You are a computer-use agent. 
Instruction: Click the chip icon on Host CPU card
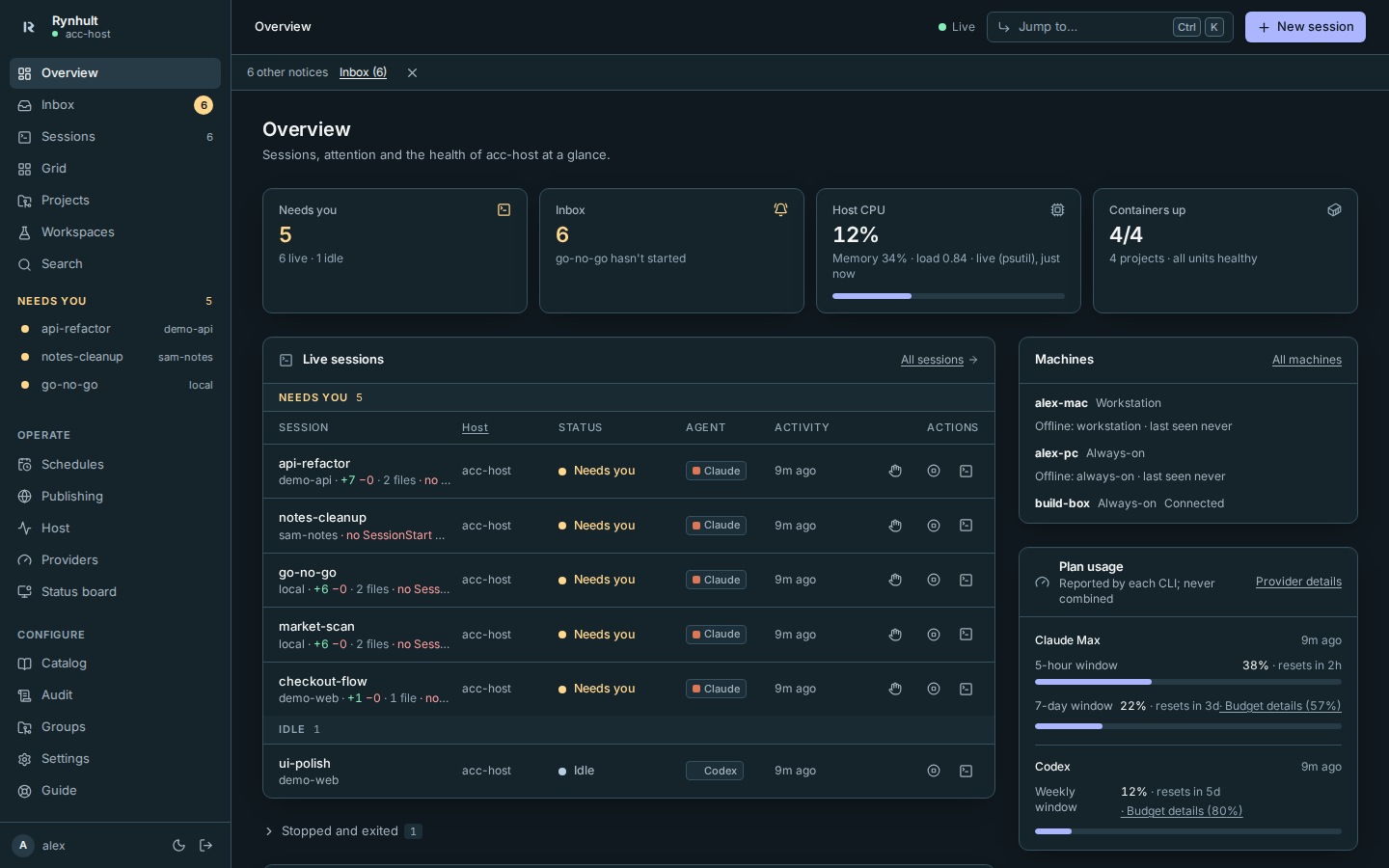[x=1058, y=209]
